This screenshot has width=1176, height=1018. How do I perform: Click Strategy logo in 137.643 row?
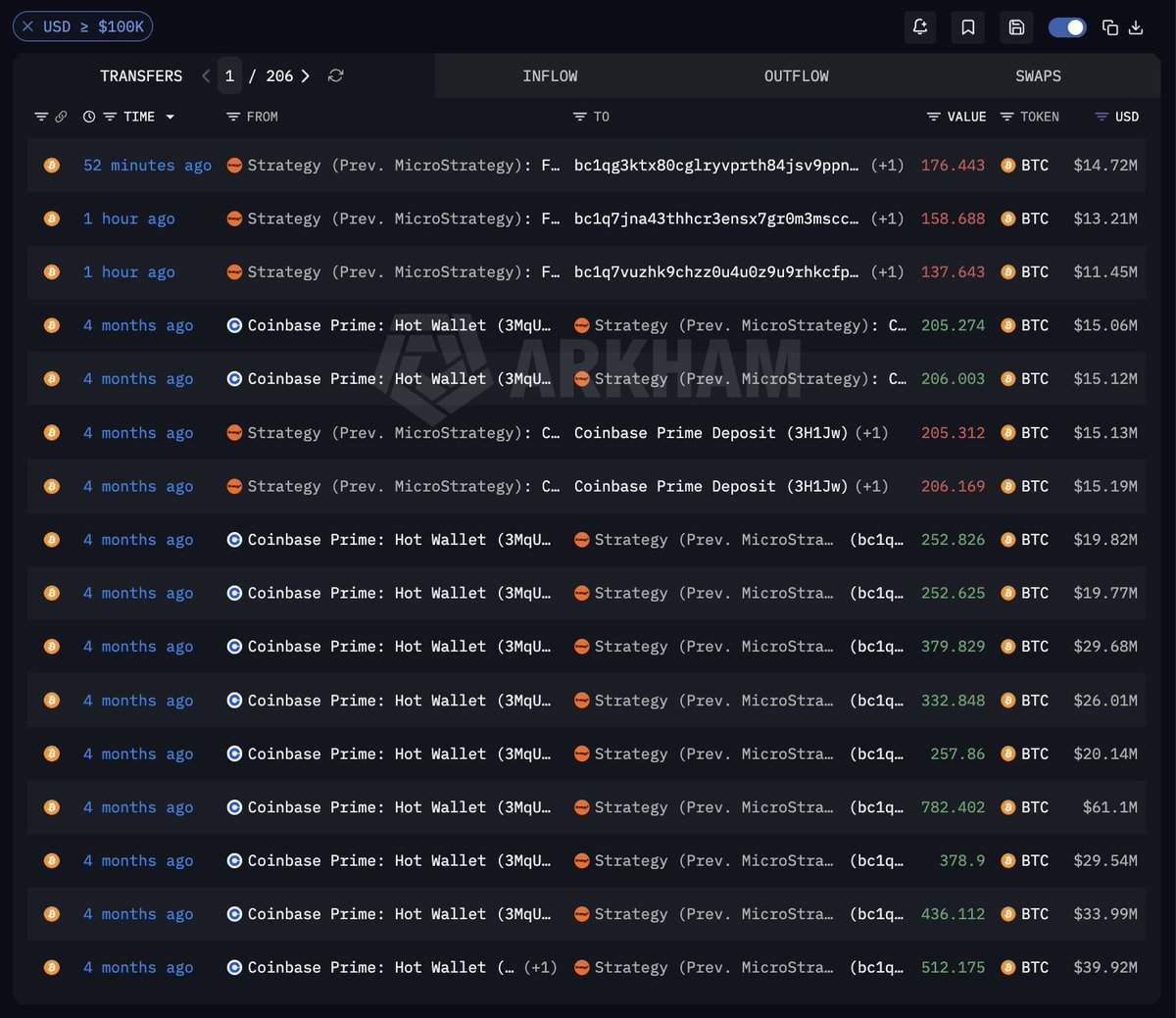(234, 272)
